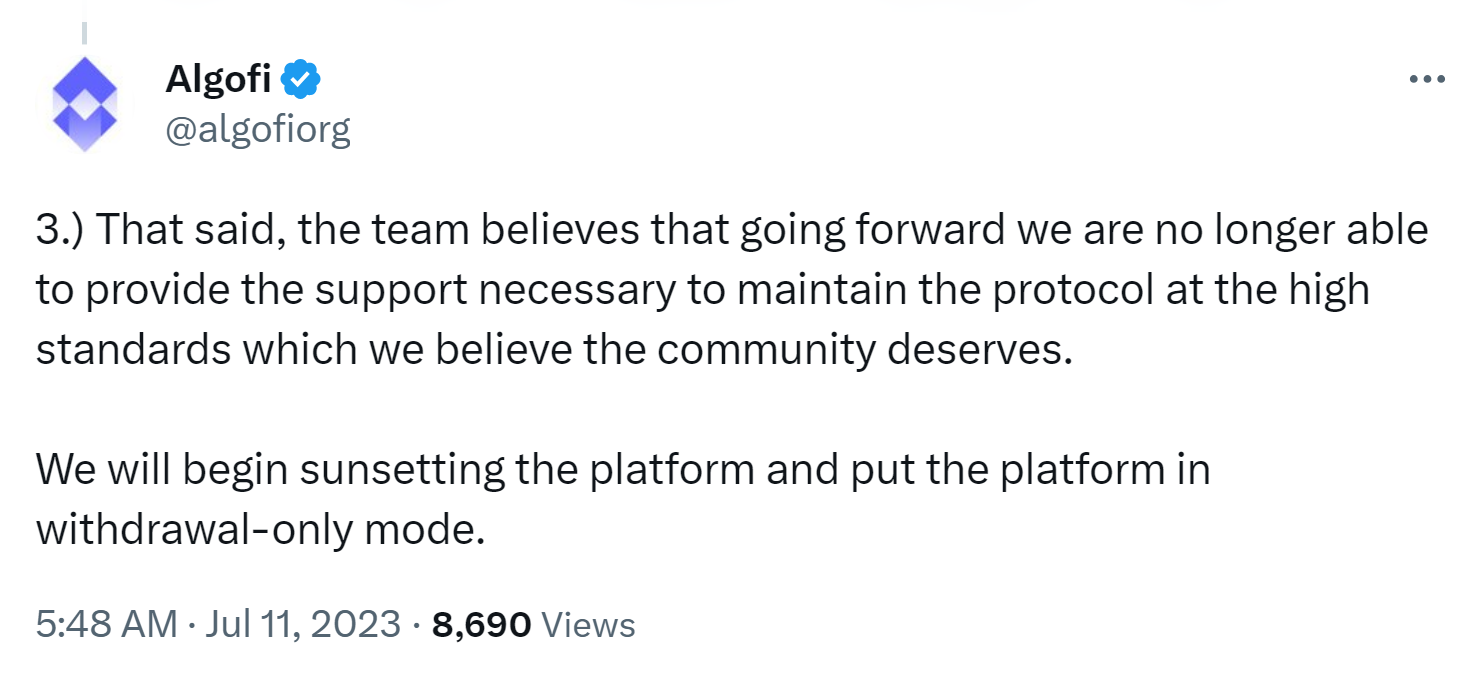Click the 5:48 AM timestamp
The height and width of the screenshot is (673, 1483).
click(x=106, y=625)
